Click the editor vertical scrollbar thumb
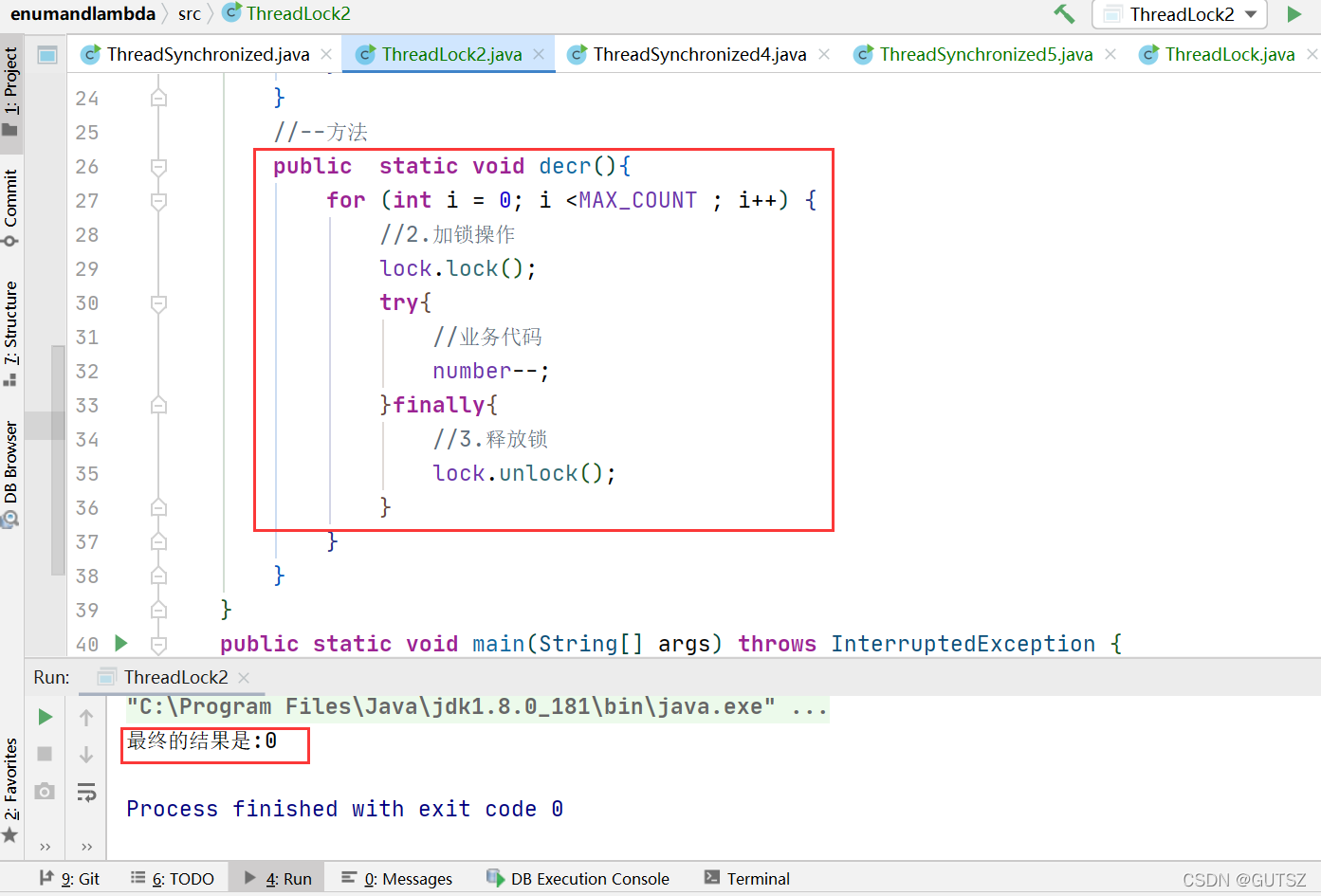 tap(58, 460)
